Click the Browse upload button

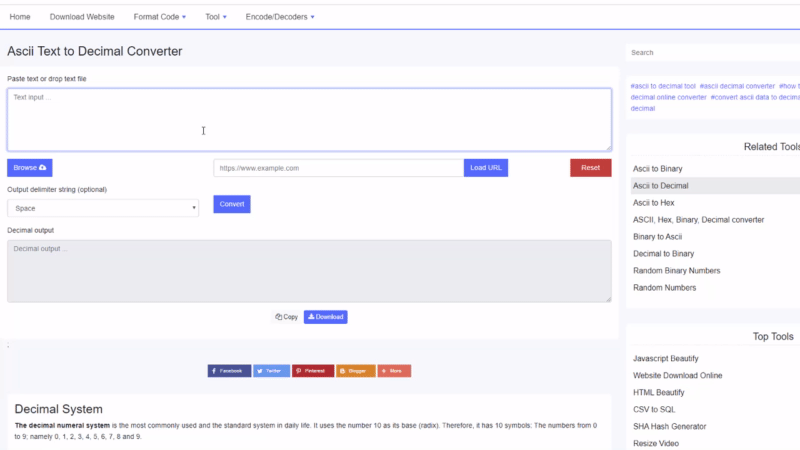point(30,168)
